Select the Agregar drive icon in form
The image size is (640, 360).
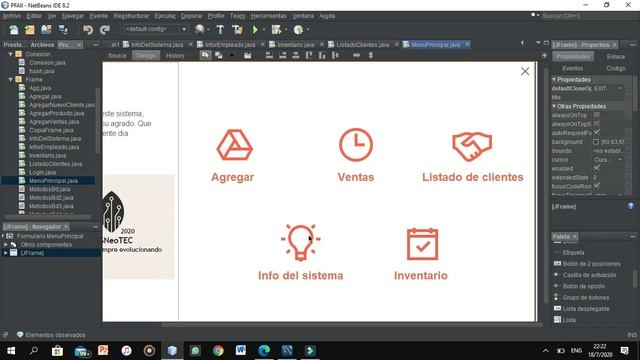[x=234, y=145]
